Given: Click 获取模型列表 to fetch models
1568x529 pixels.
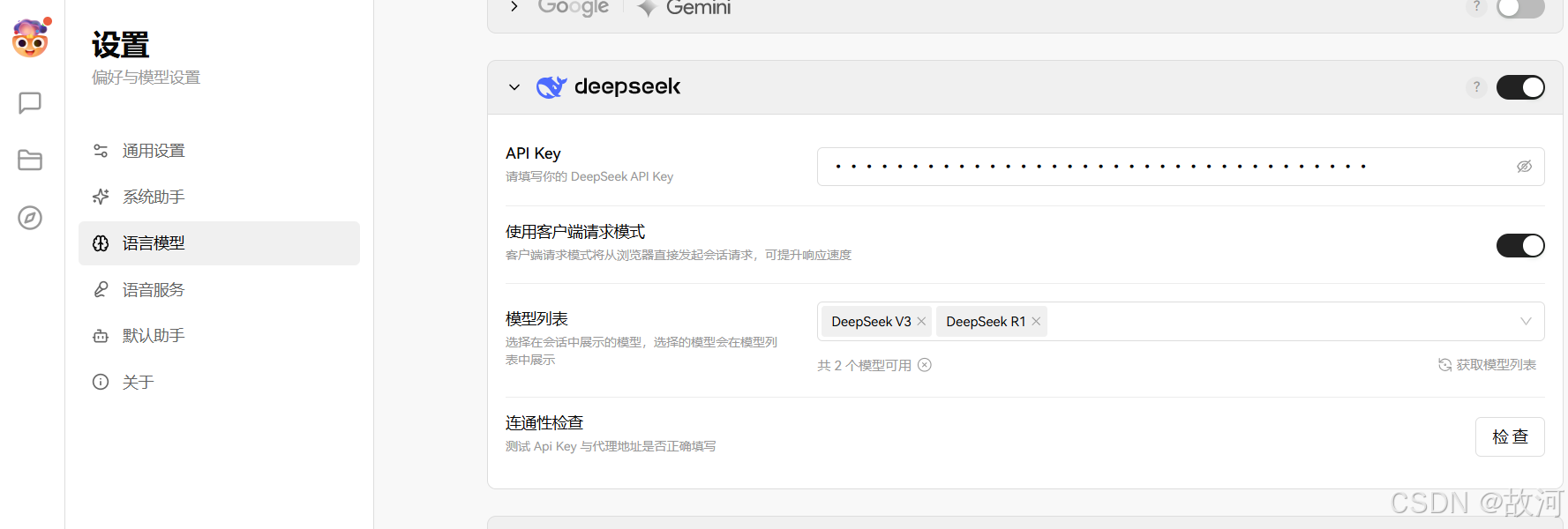Looking at the screenshot, I should tap(1487, 365).
